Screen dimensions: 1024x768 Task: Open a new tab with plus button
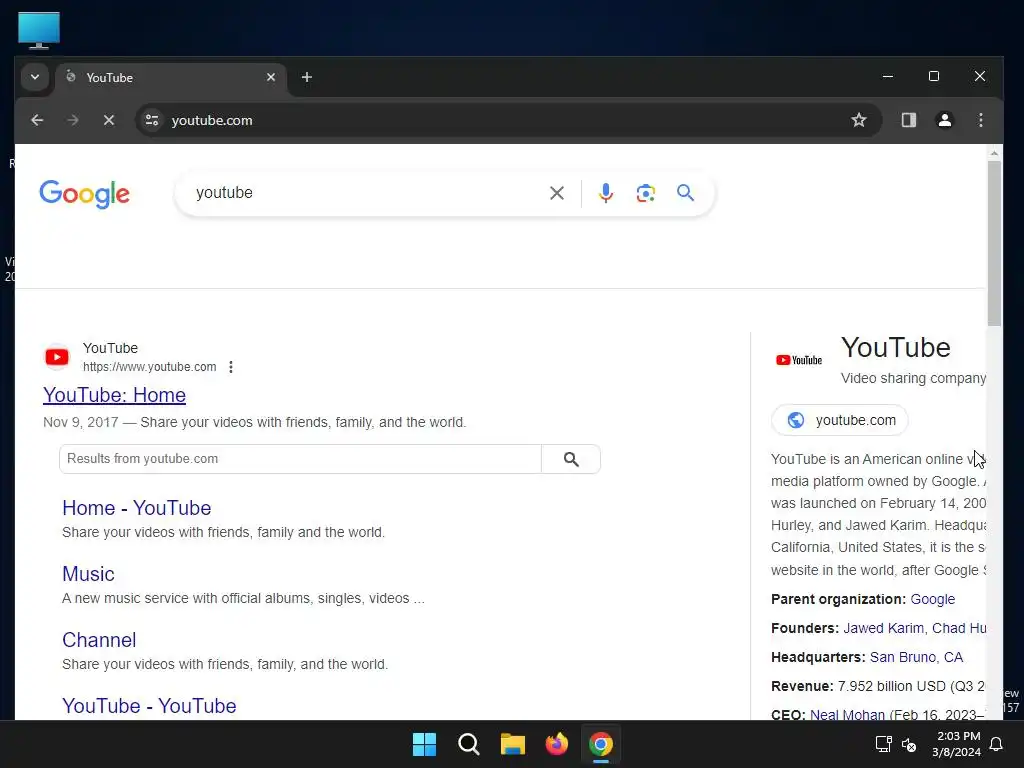306,77
